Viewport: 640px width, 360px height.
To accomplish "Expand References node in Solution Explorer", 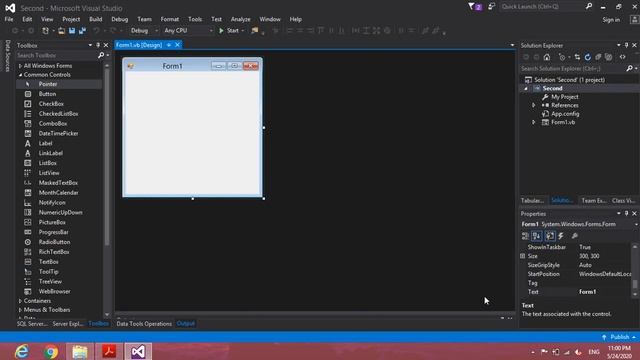I will pos(533,105).
